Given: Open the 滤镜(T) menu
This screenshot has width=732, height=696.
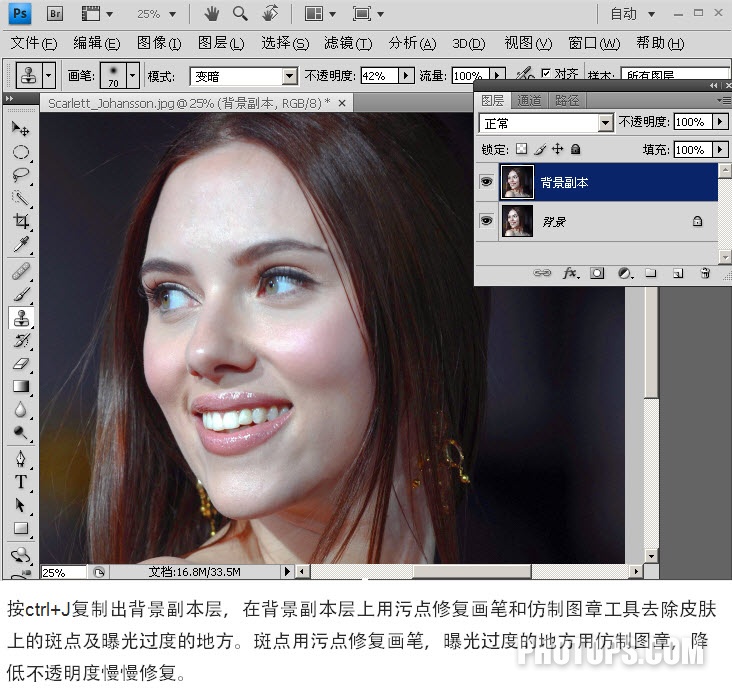Looking at the screenshot, I should [x=348, y=43].
